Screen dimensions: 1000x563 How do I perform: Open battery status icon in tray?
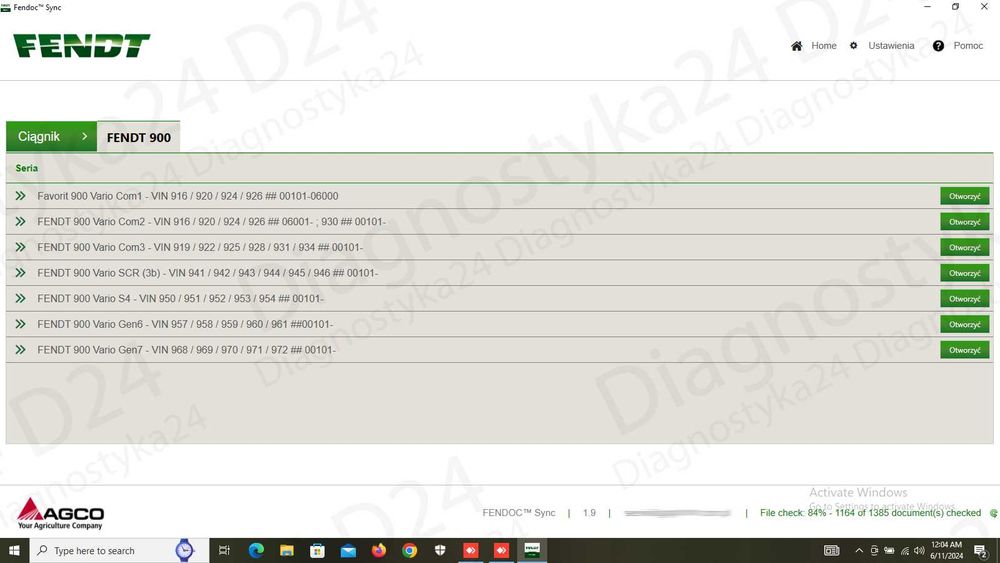[x=889, y=550]
